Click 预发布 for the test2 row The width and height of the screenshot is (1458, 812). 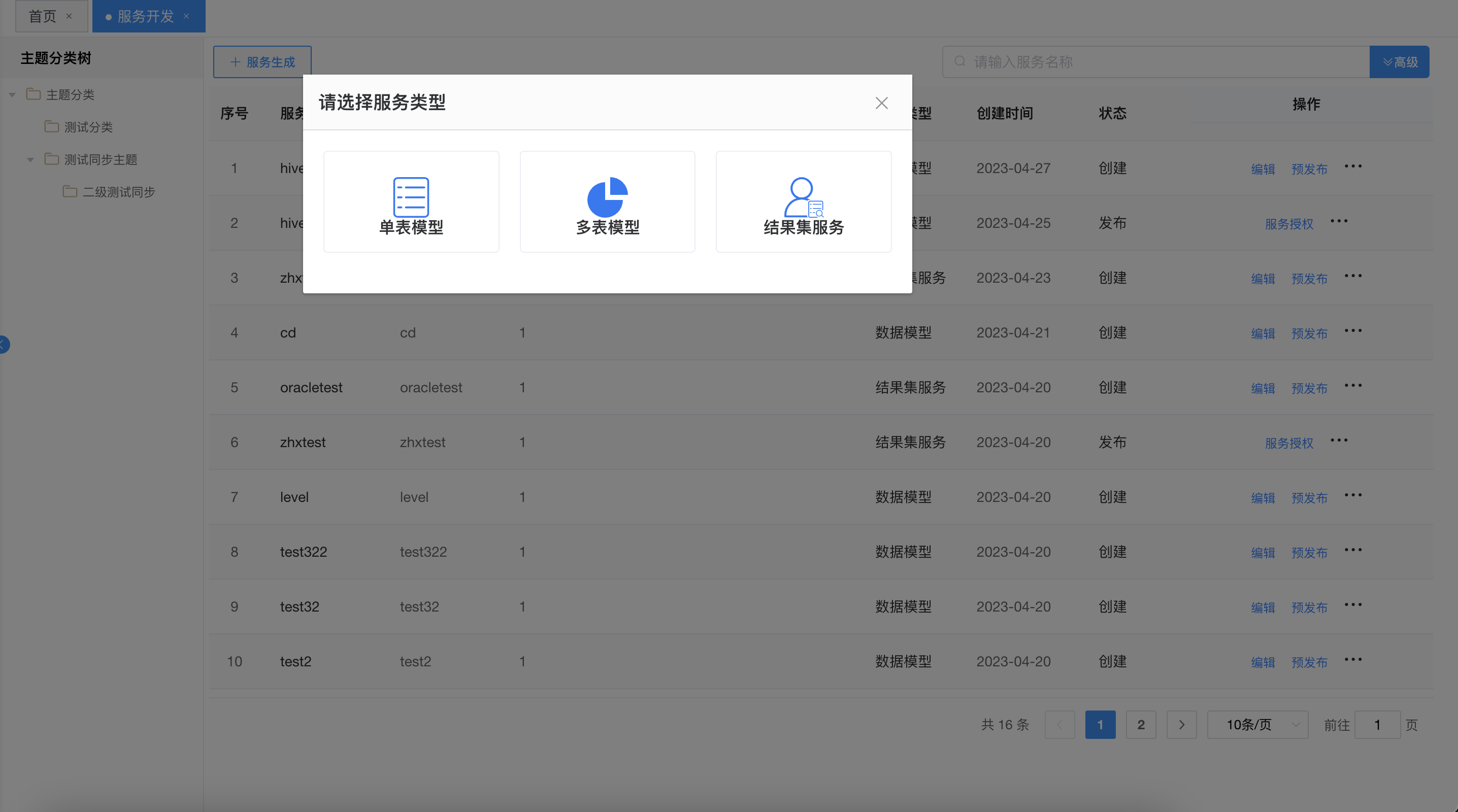point(1309,662)
